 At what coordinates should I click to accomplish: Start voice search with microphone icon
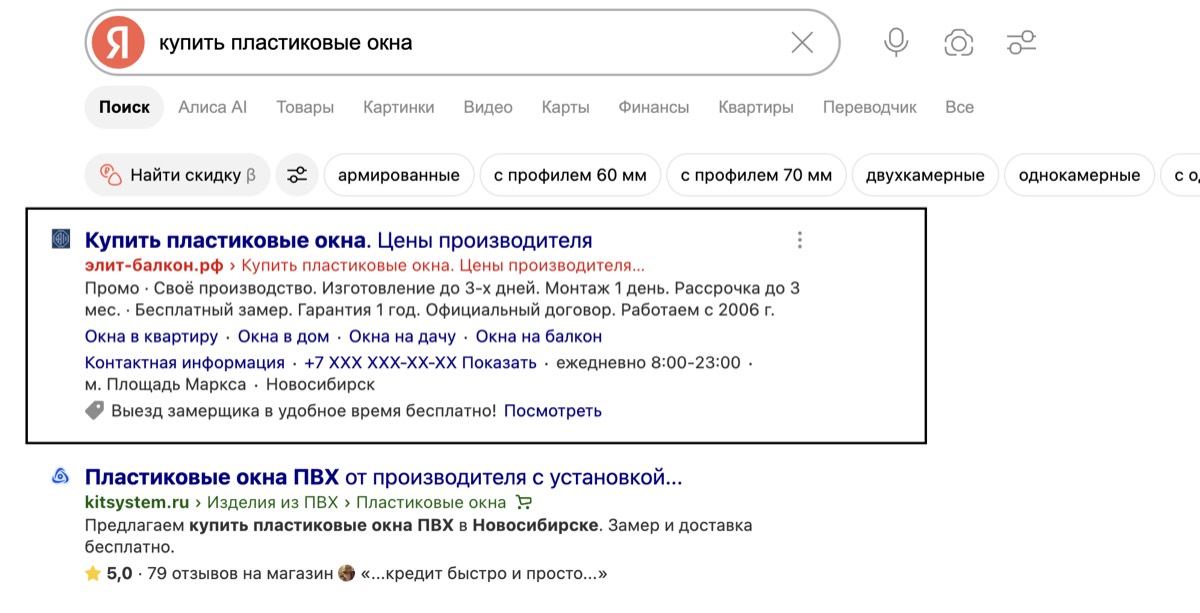click(x=896, y=42)
